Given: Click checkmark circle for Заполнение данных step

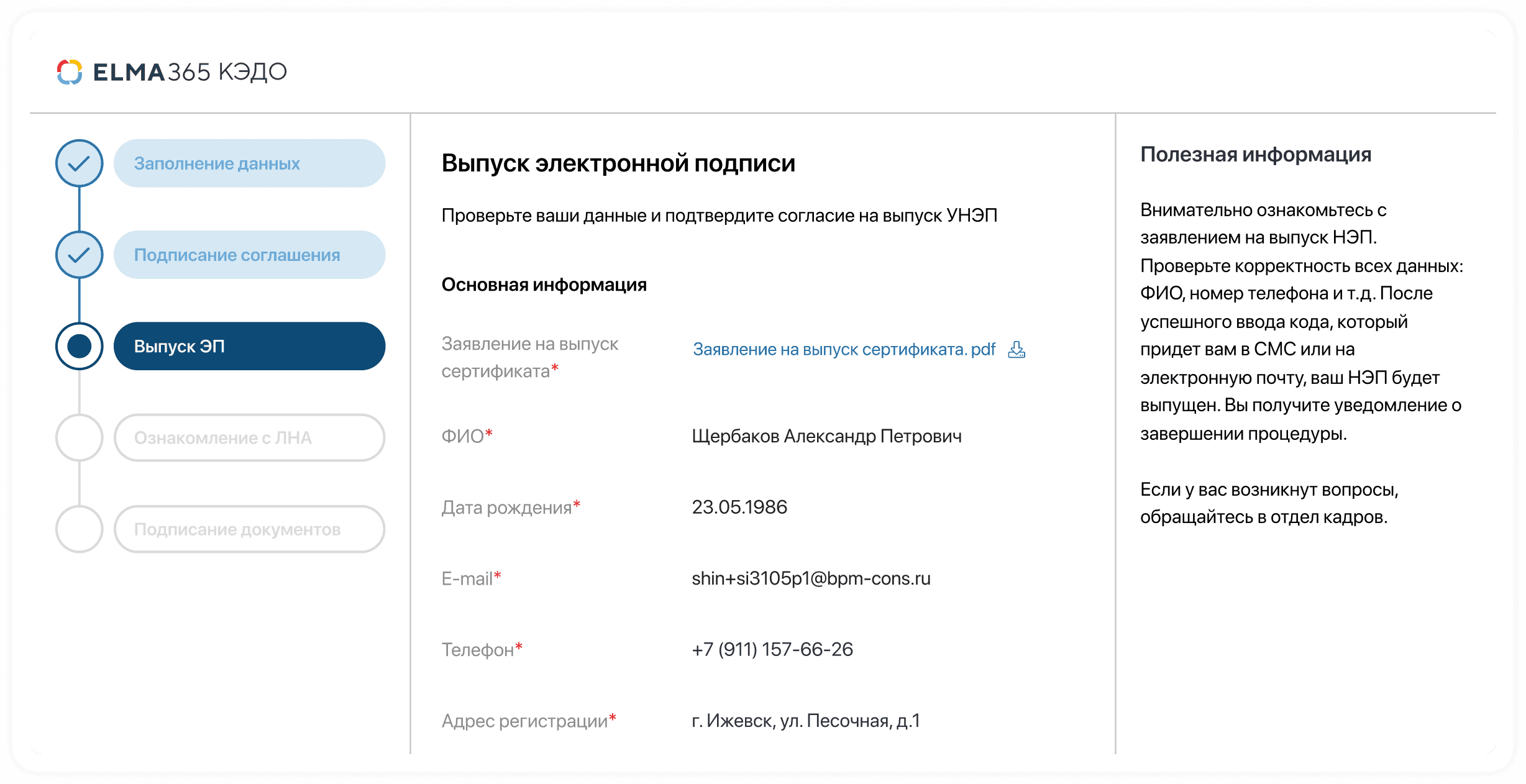Looking at the screenshot, I should point(80,163).
